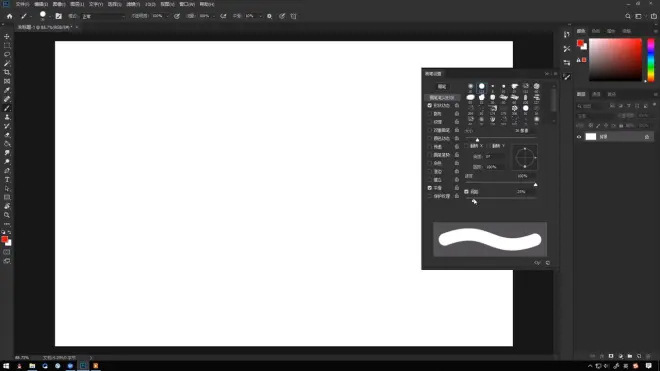Select the Dodge tool
660x371 pixels.
[x=7, y=162]
